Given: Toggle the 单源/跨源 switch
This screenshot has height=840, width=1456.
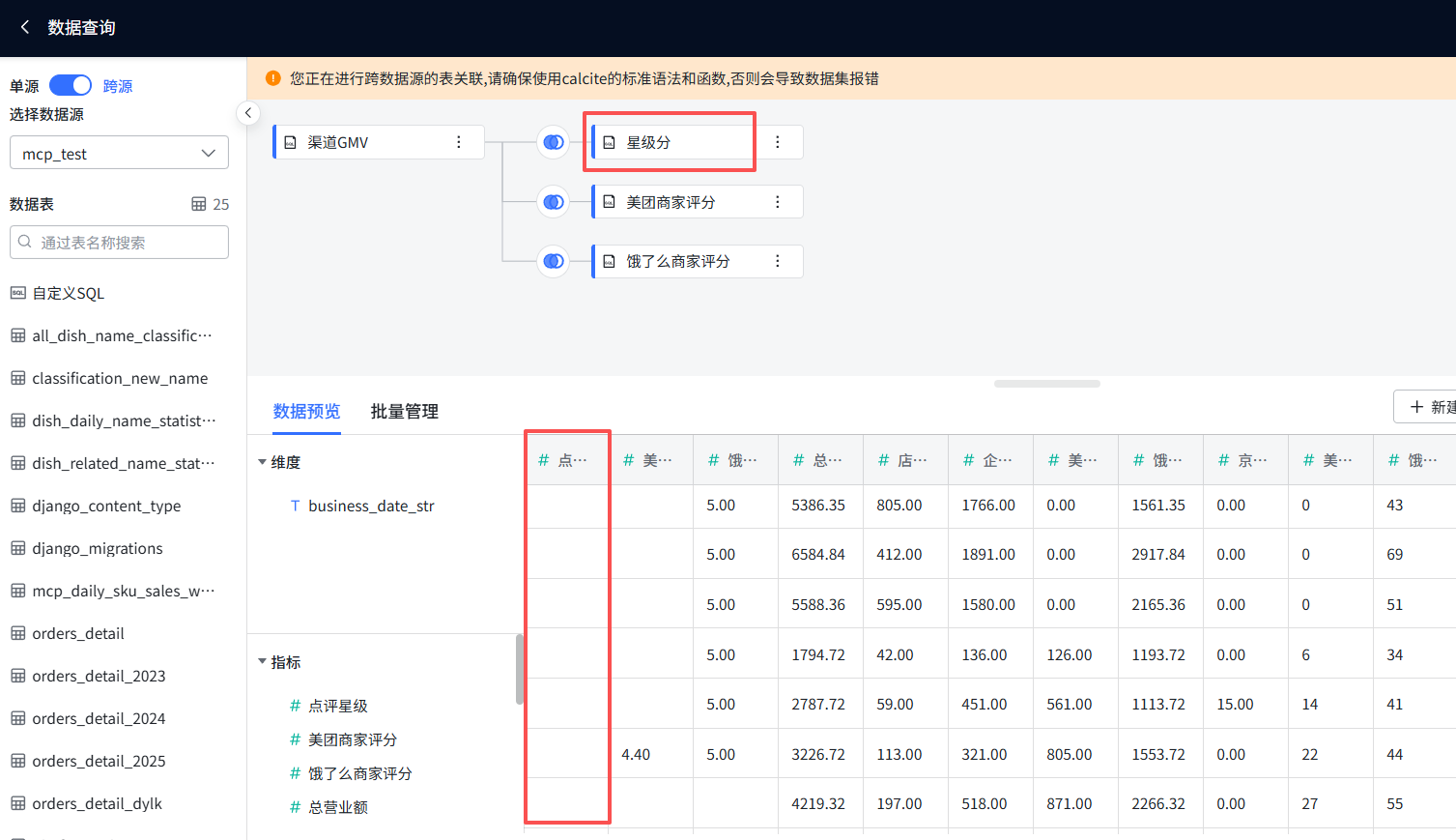Looking at the screenshot, I should click(x=71, y=86).
